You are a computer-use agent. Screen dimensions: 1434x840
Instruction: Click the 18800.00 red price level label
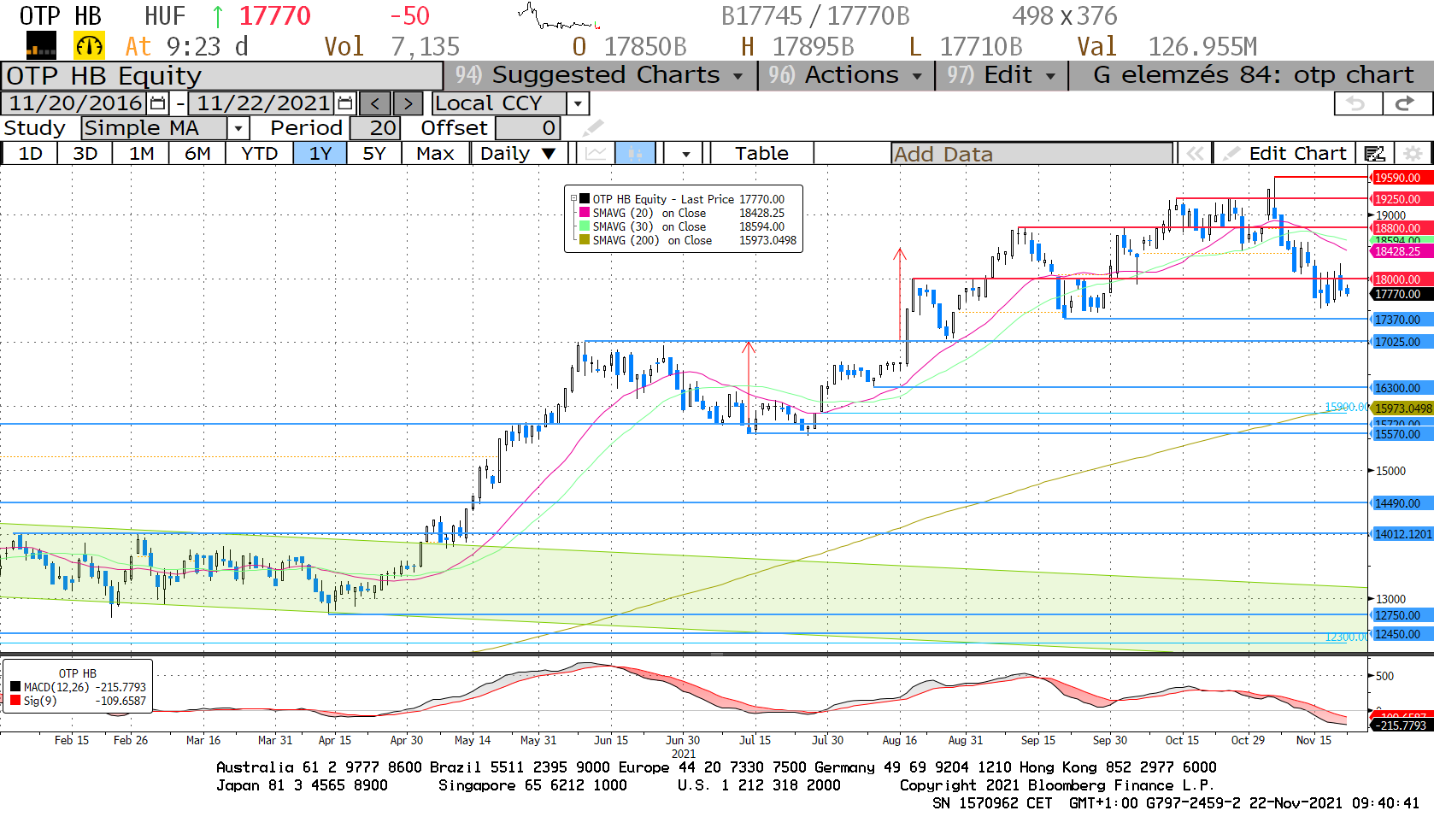point(1402,228)
